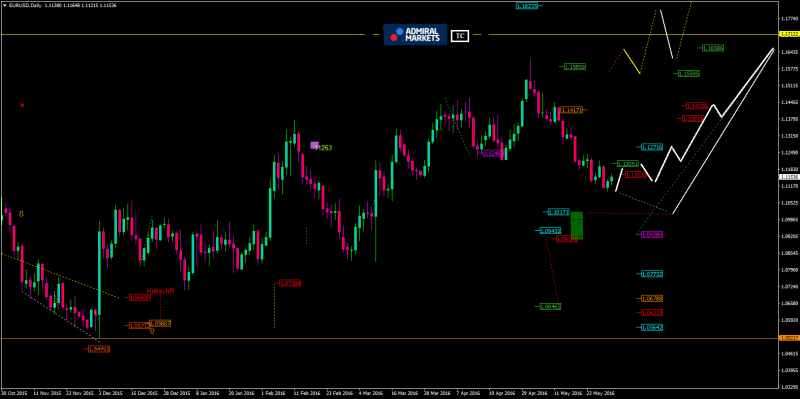Select the green 1.15595 price label

click(x=688, y=73)
